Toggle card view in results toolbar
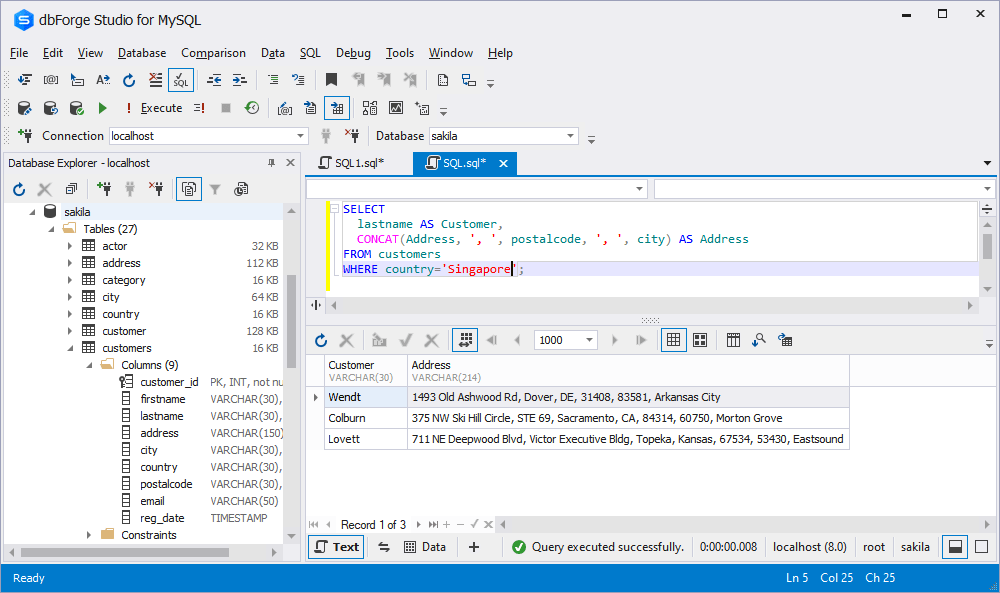 point(700,340)
